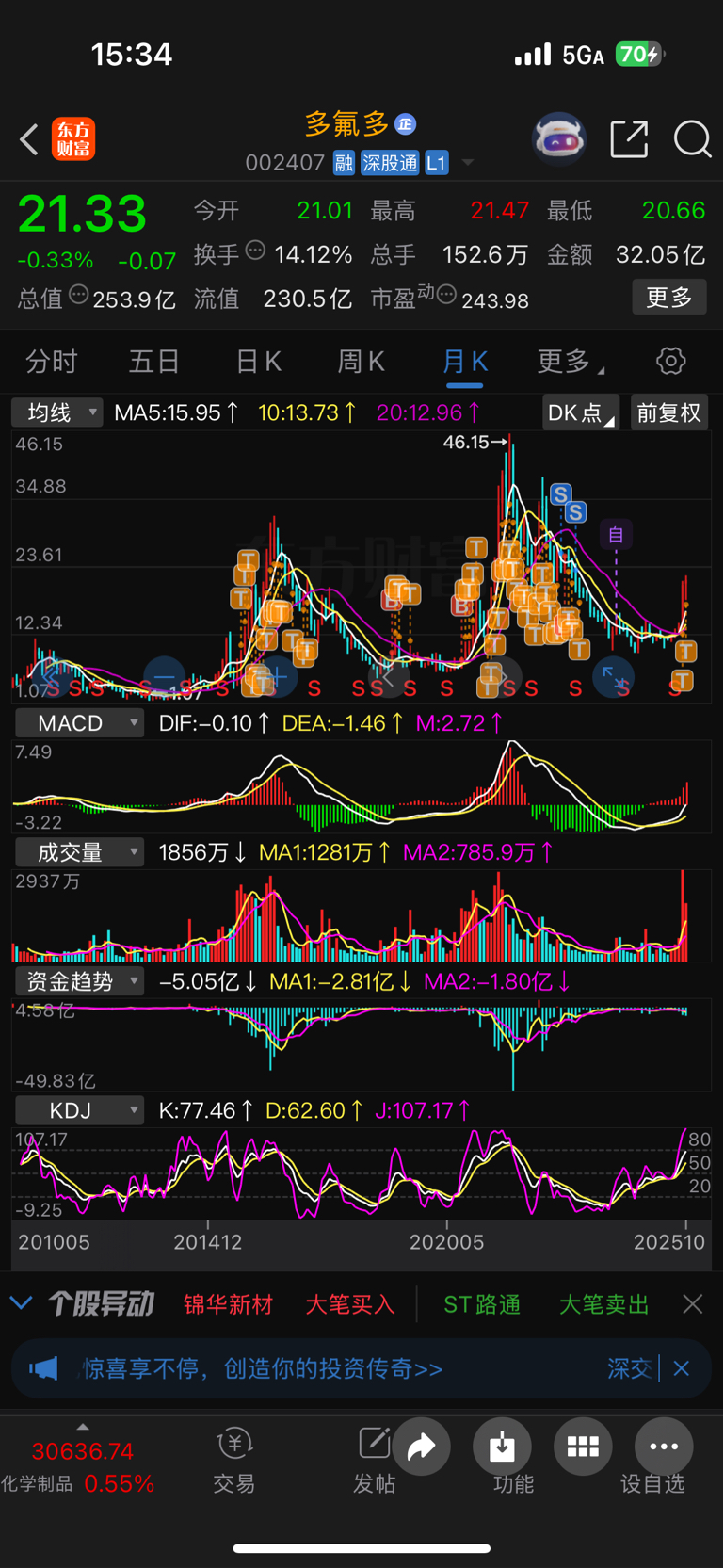This screenshot has height=1568, width=724.
Task: Tap the 202510 date axis label
Action: (669, 1242)
